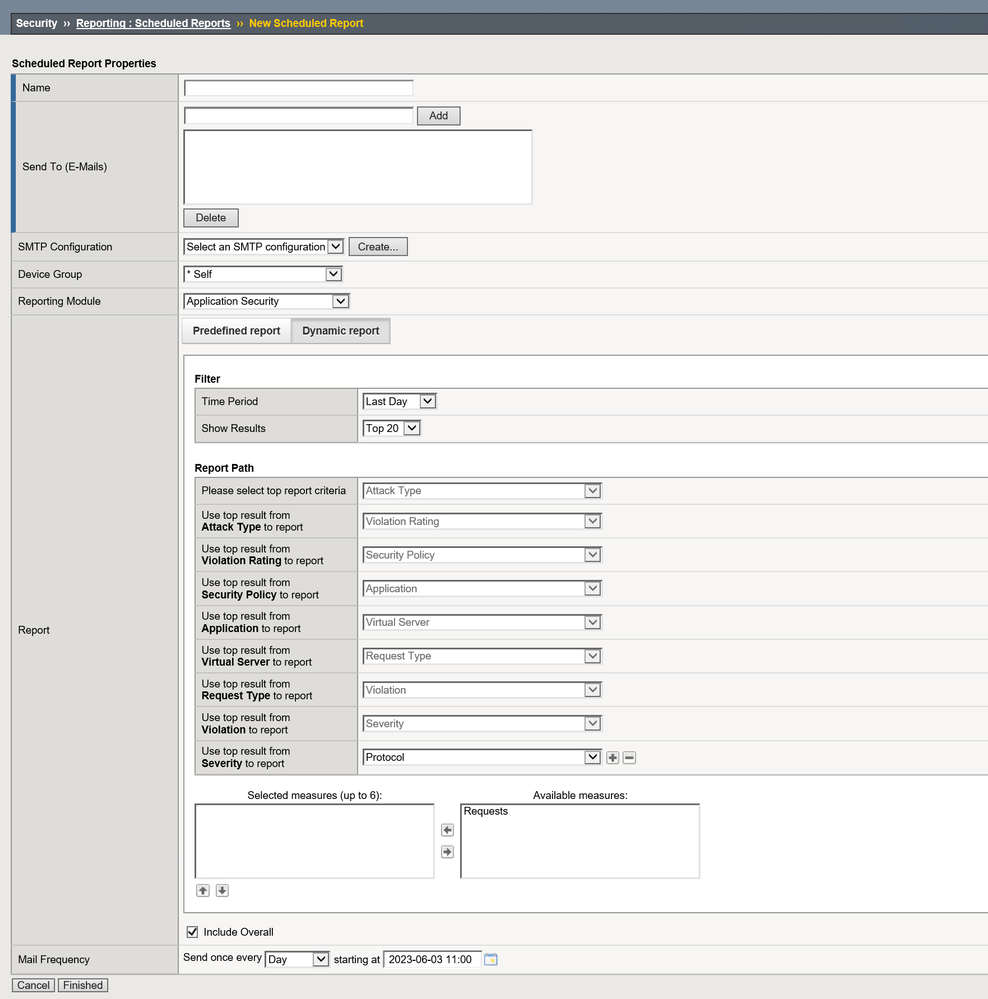
Task: Click the right arrow to remove measure
Action: coord(447,852)
